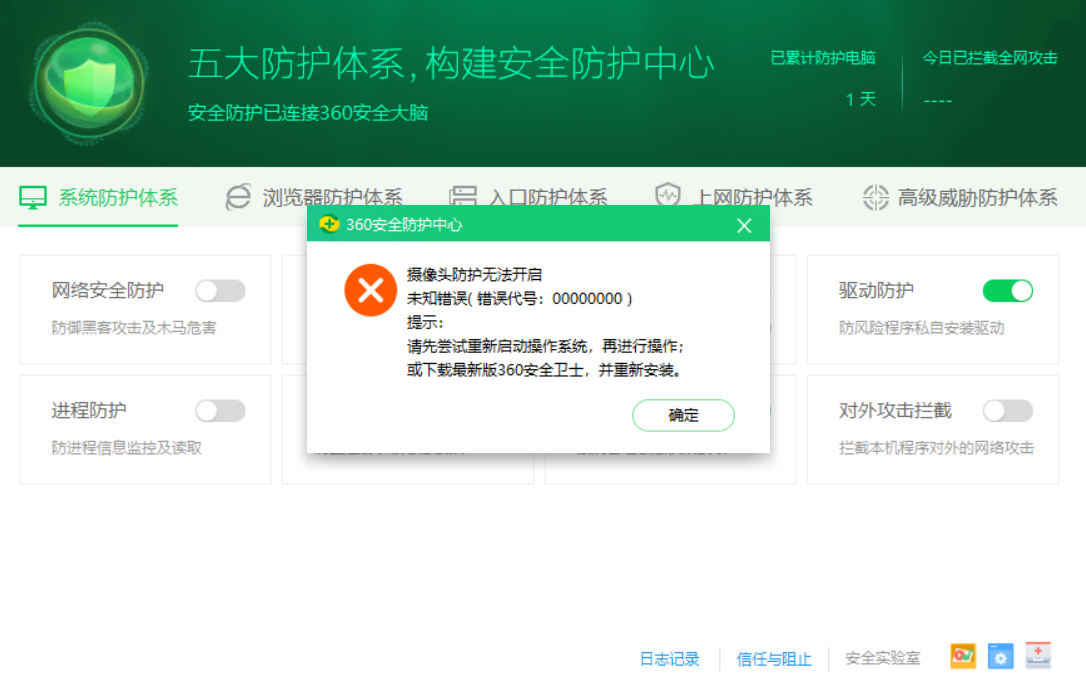Click 安全防护已连接360安全大脑 status text
This screenshot has height=688, width=1086.
coord(308,112)
